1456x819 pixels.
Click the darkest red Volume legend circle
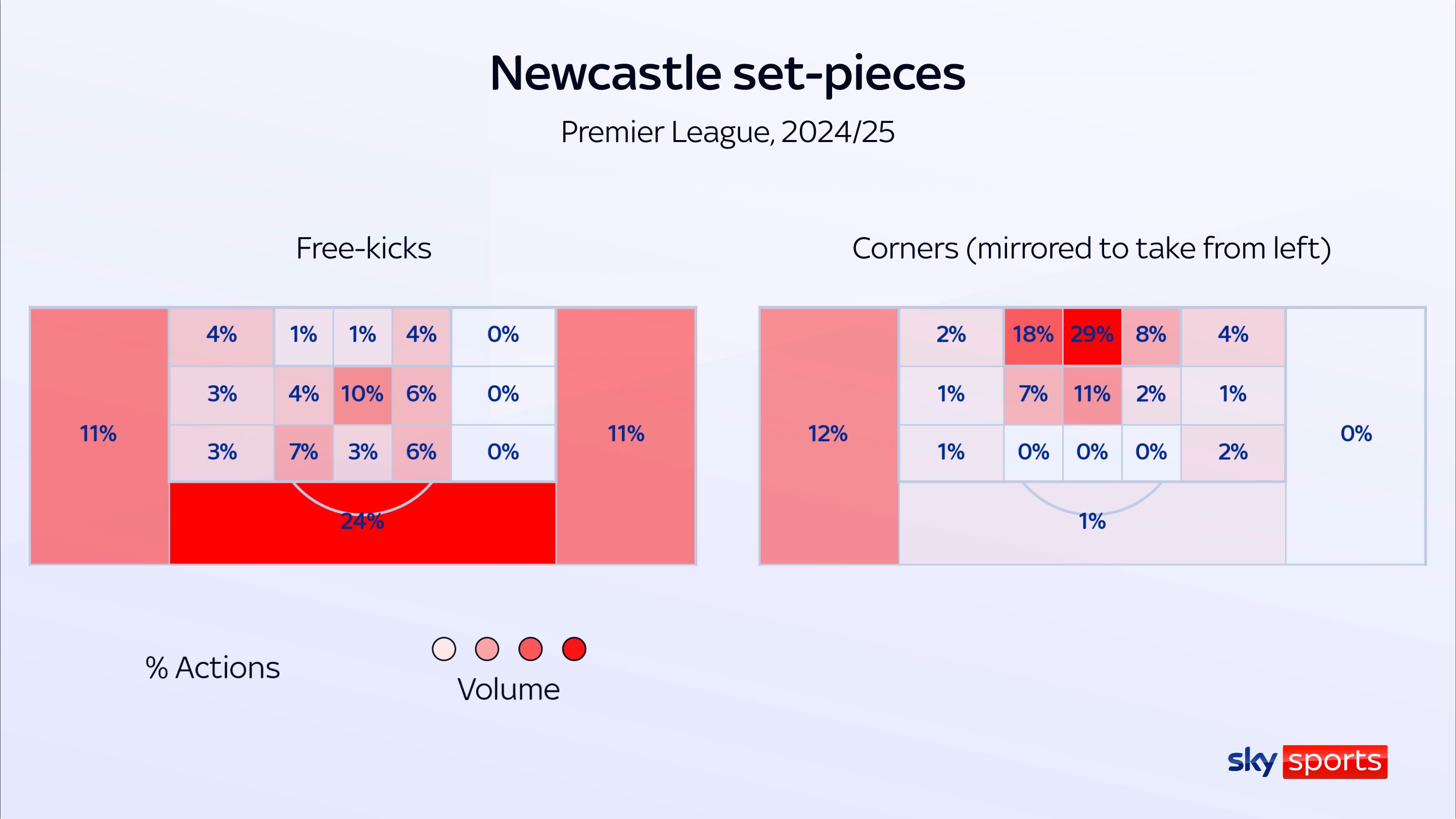pos(574,649)
